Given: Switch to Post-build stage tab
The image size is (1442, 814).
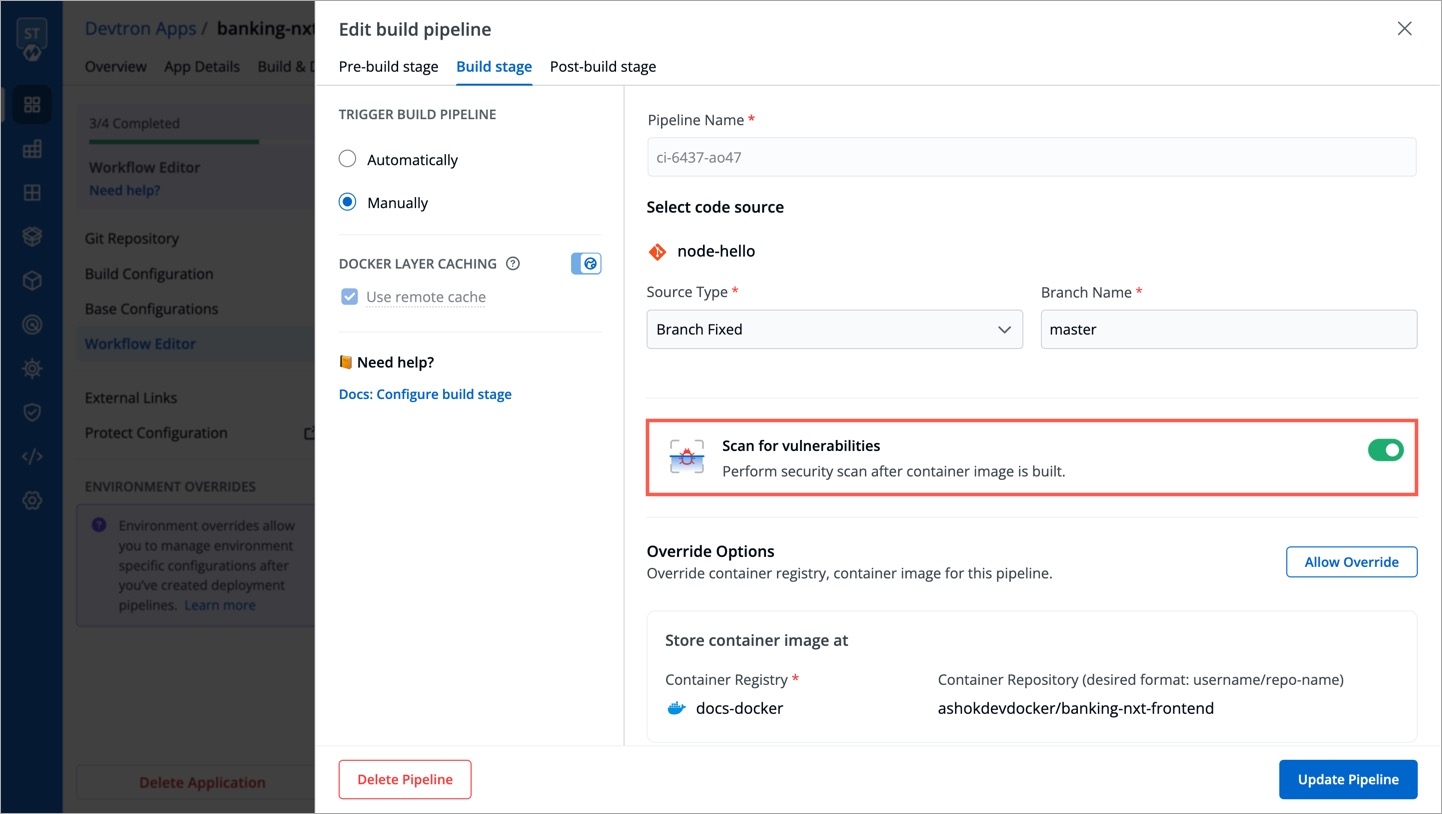Looking at the screenshot, I should click(x=603, y=67).
